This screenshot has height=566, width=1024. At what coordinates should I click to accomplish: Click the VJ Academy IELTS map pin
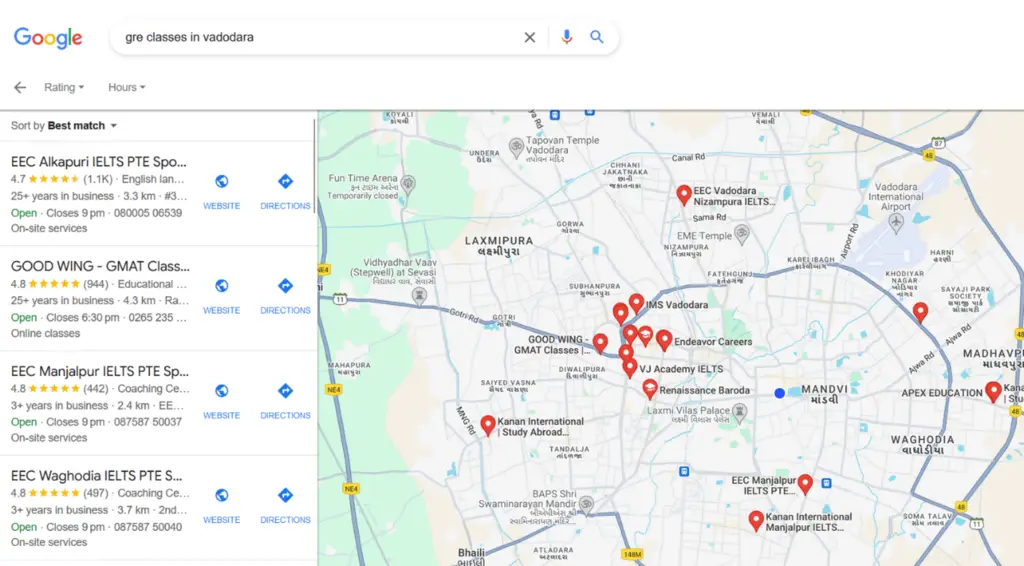(x=630, y=367)
